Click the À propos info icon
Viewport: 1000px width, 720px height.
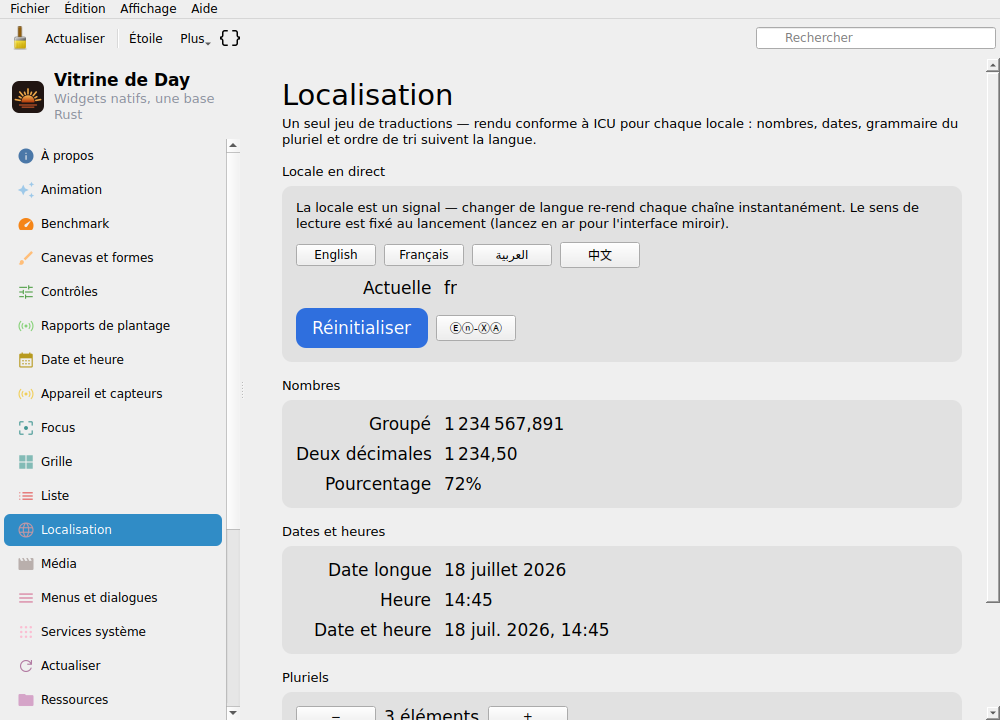26,156
